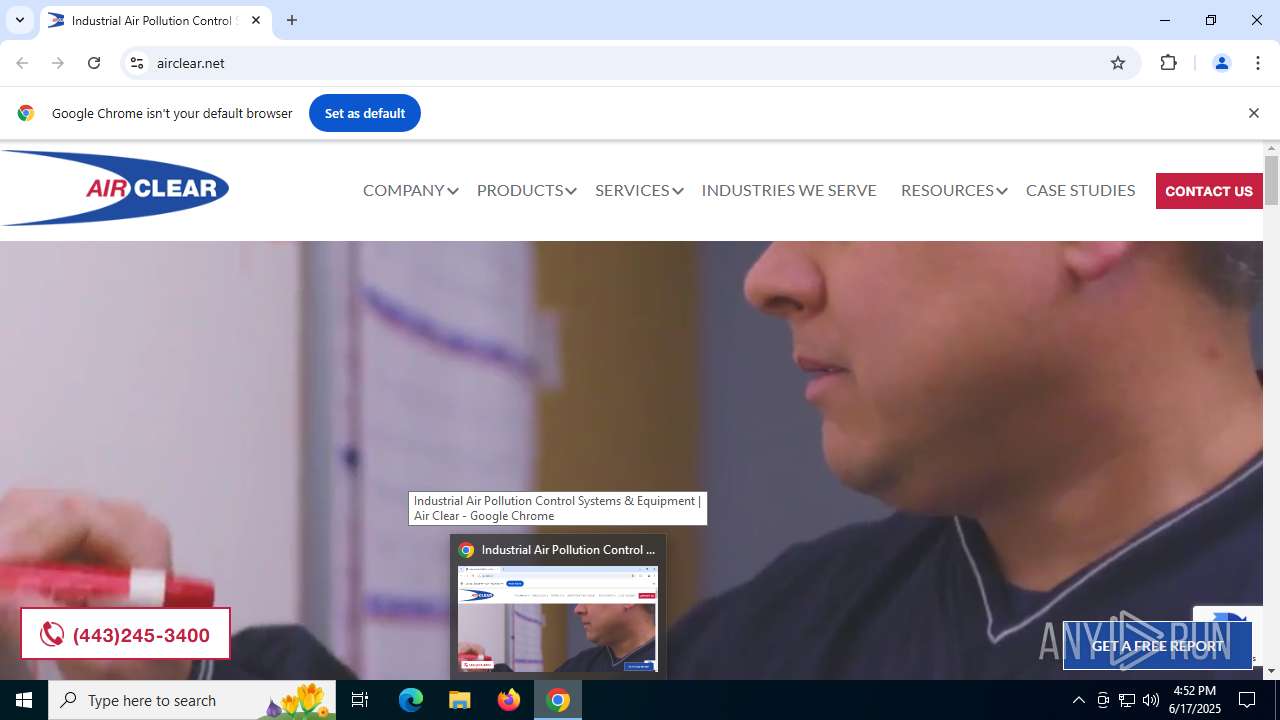Click GET A FREE REPORT button
Image resolution: width=1280 pixels, height=720 pixels.
[1157, 646]
